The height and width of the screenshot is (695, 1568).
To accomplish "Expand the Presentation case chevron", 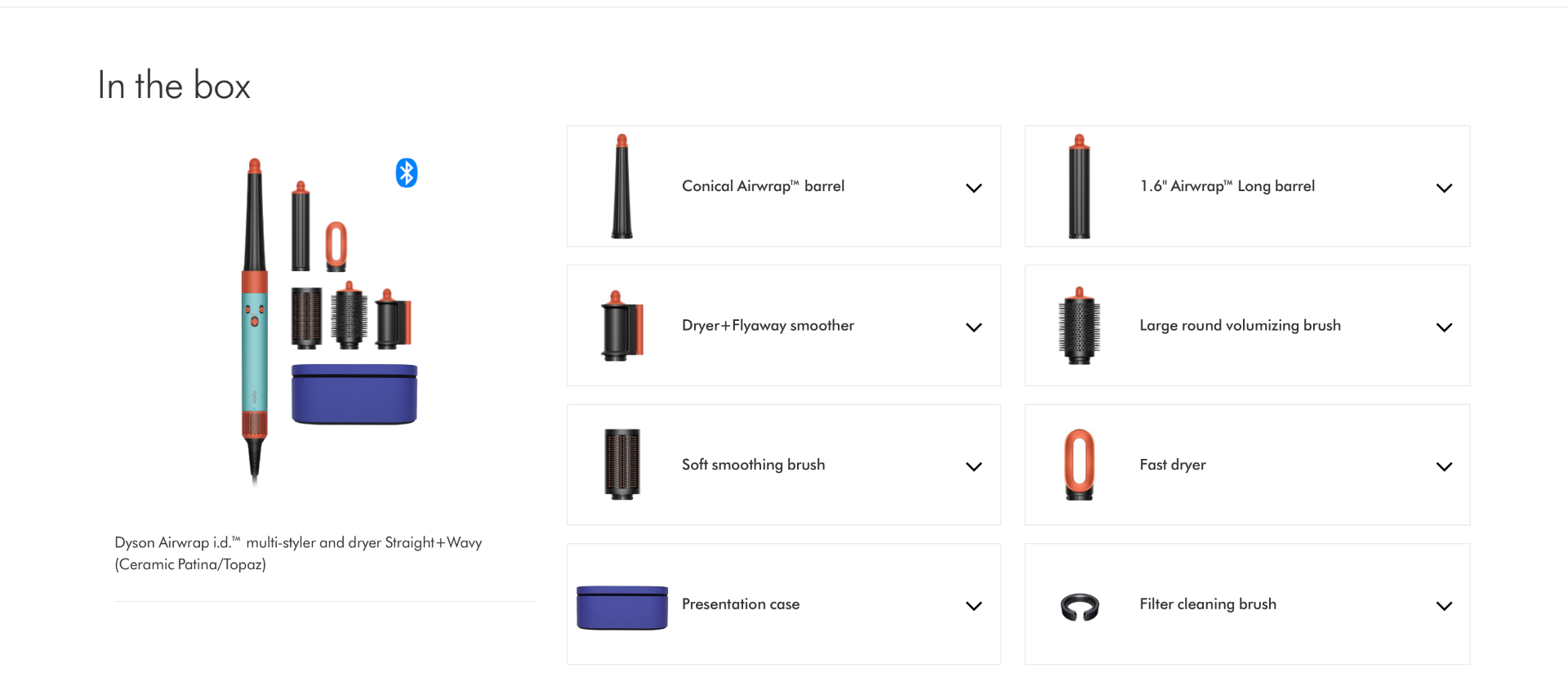I will (x=973, y=606).
